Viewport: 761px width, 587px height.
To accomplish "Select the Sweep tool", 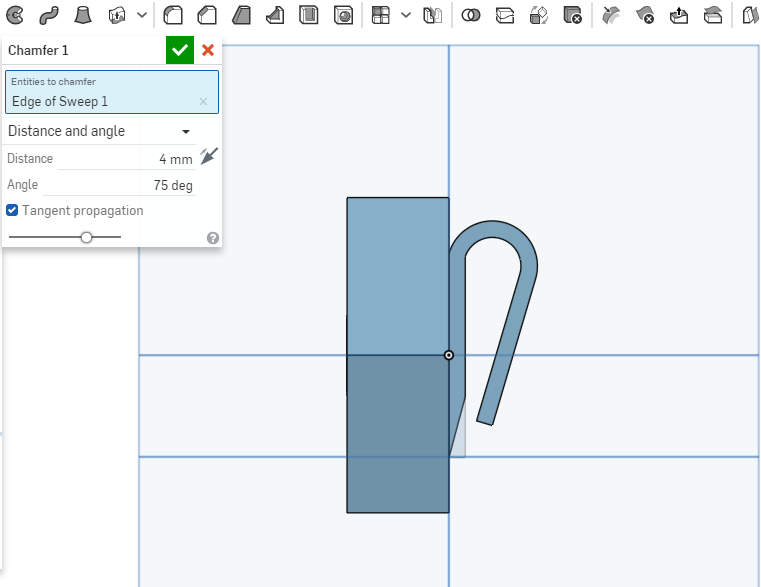I will click(x=49, y=16).
